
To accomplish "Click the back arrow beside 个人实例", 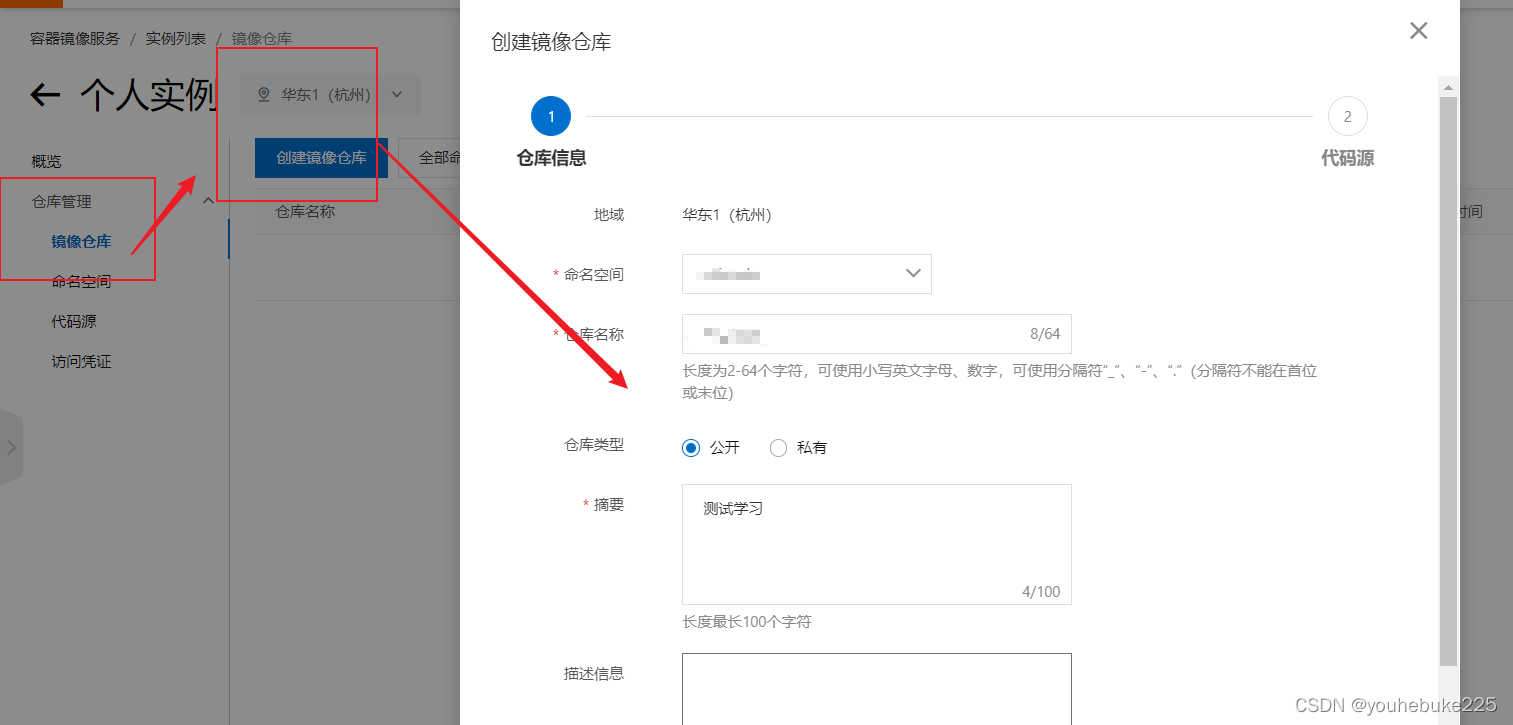I will pos(45,95).
